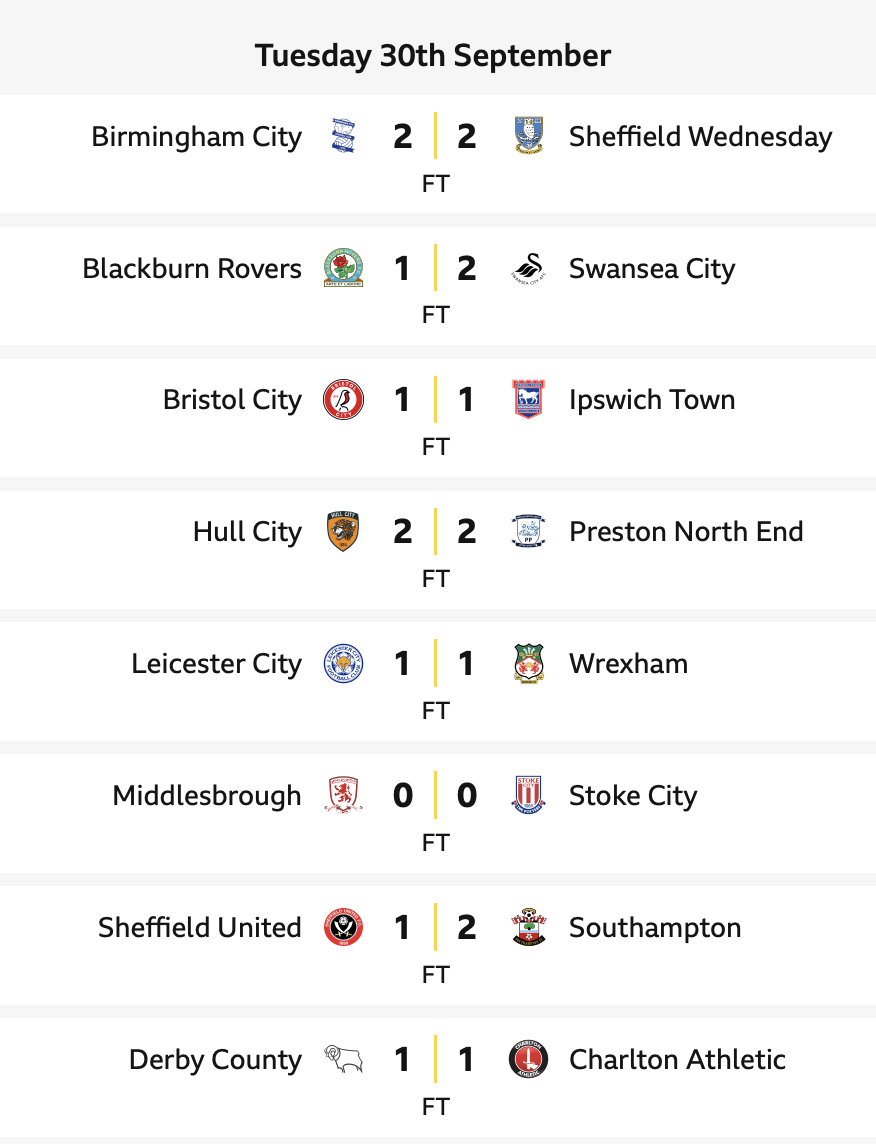
Task: Click the Blackburn Rovers rose crest
Action: [x=343, y=268]
